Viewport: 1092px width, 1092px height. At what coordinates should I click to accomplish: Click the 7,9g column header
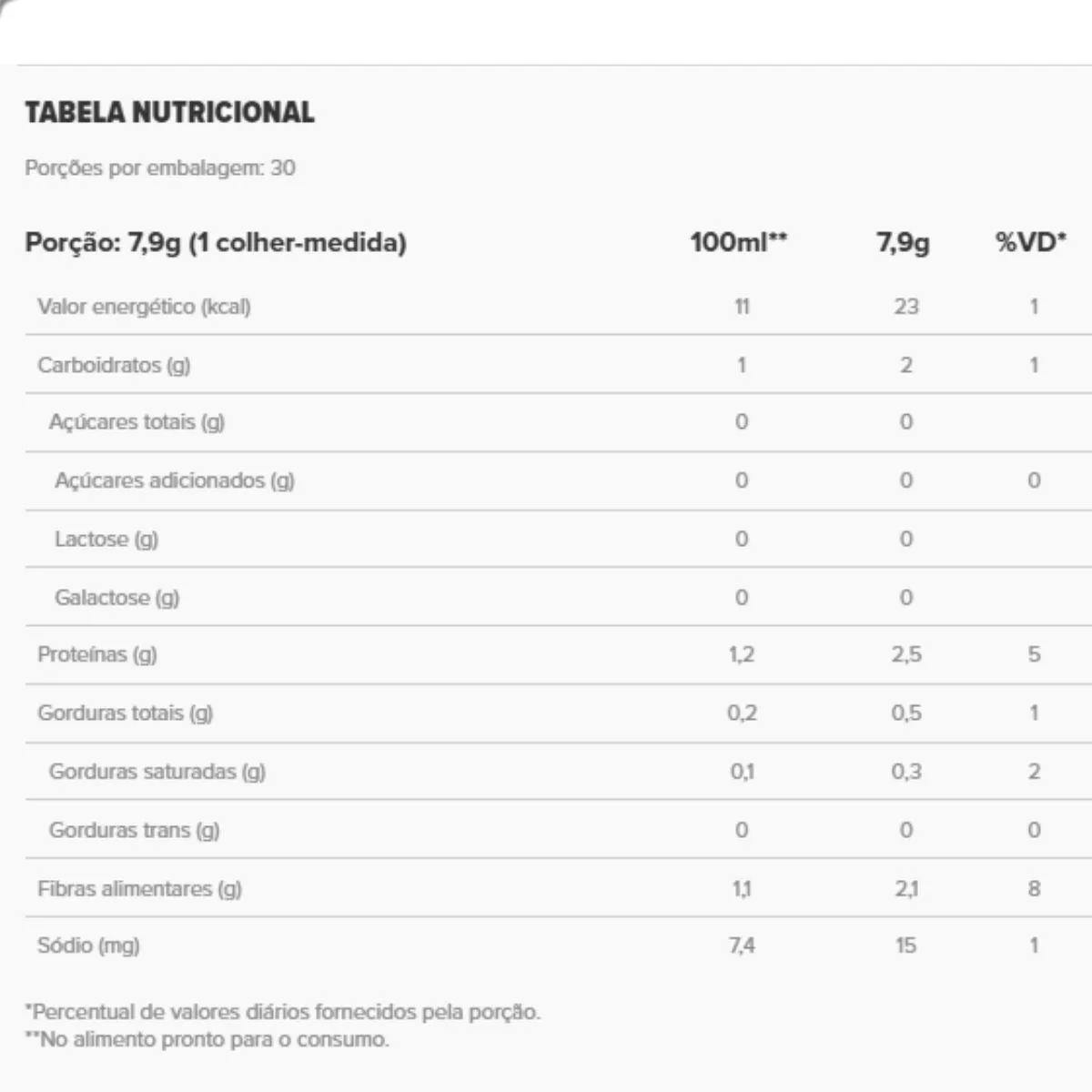(903, 243)
